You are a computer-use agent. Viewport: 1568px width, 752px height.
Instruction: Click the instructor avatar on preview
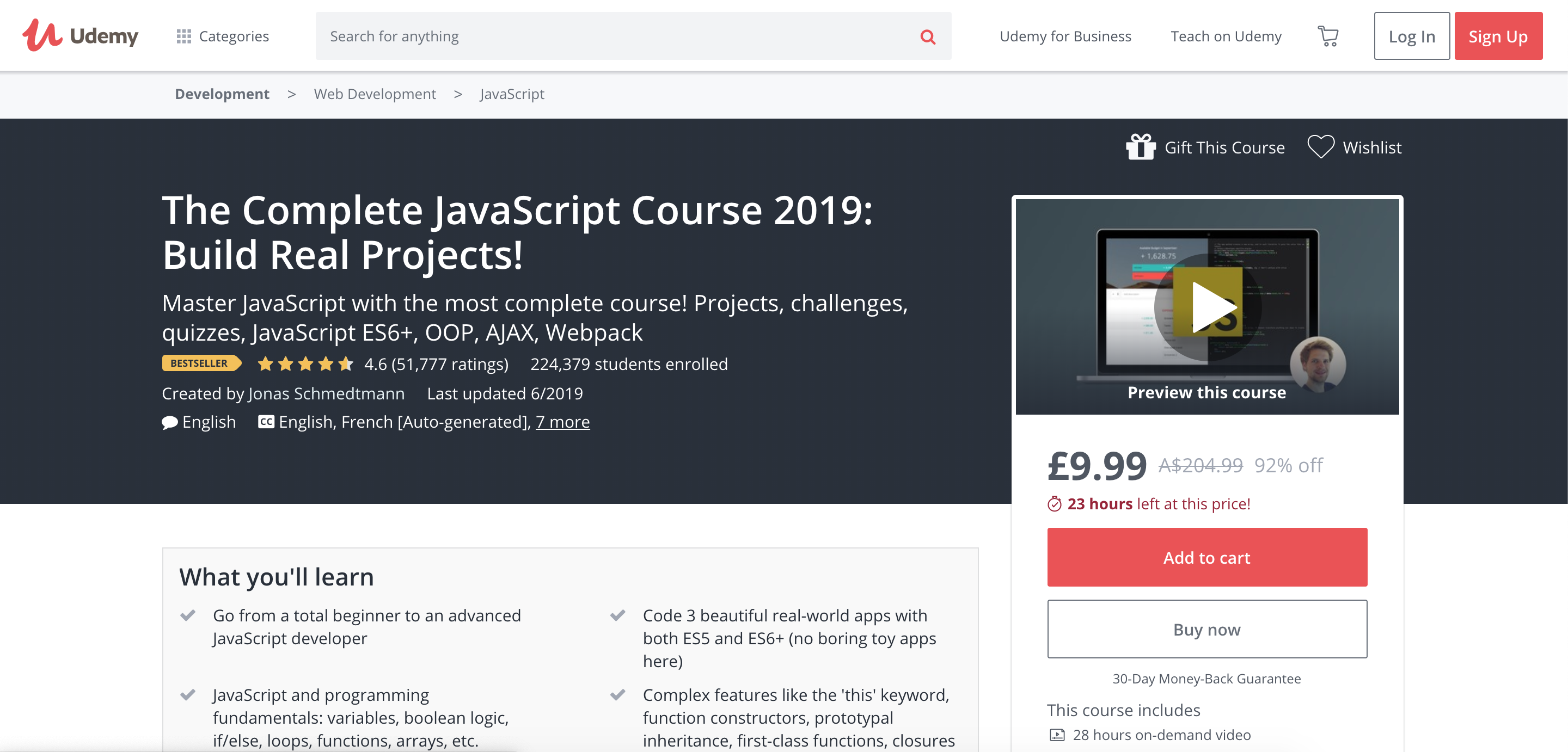pos(1317,365)
